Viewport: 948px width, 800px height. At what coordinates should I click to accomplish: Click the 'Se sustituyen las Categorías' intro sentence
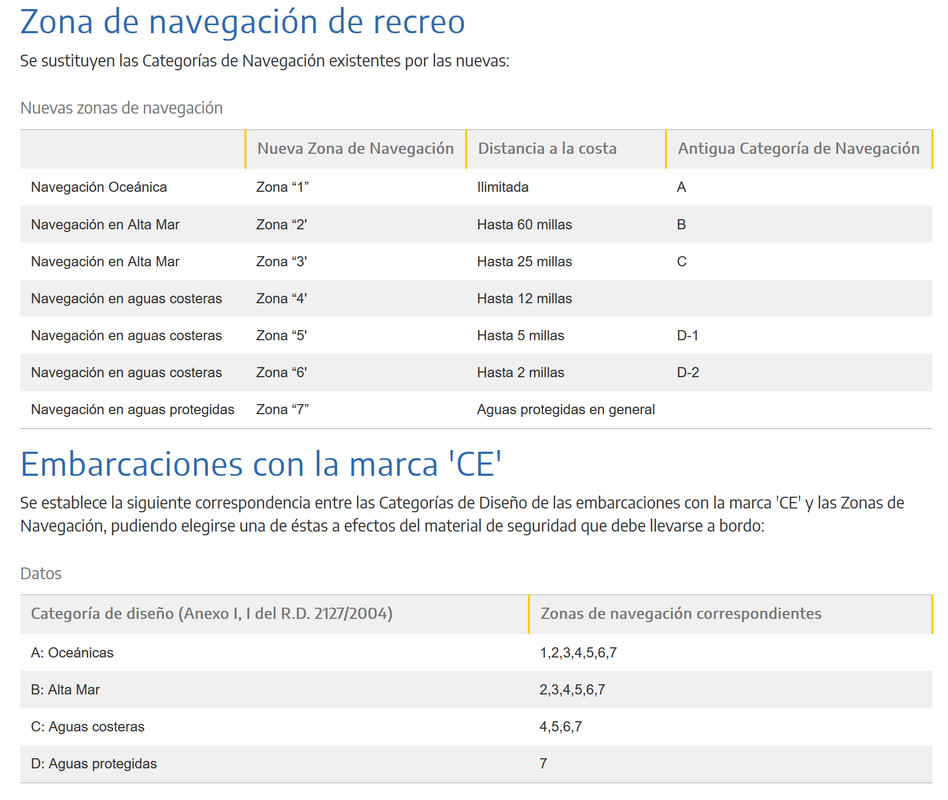pos(265,61)
